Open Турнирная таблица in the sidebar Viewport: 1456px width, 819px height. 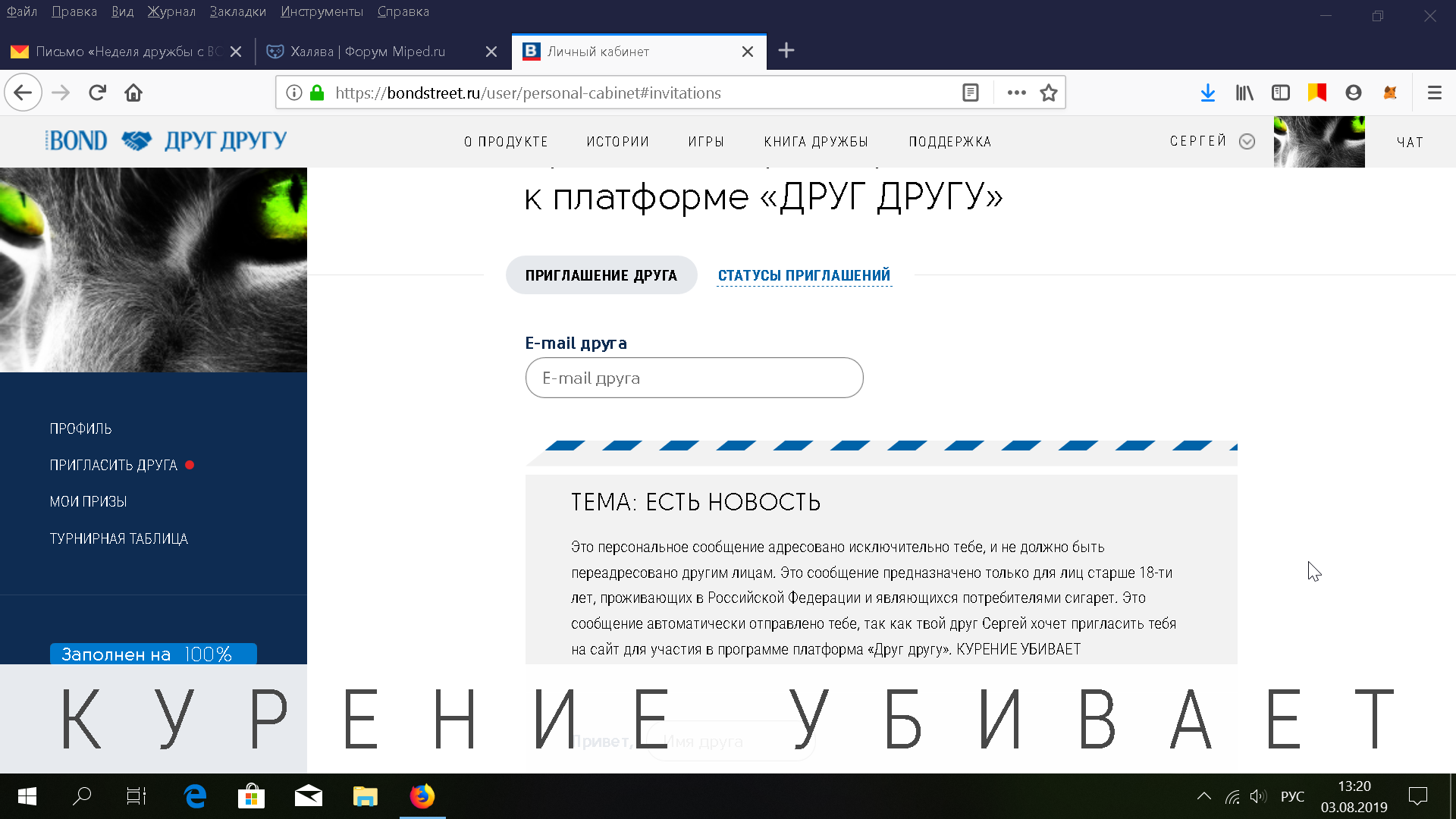118,538
